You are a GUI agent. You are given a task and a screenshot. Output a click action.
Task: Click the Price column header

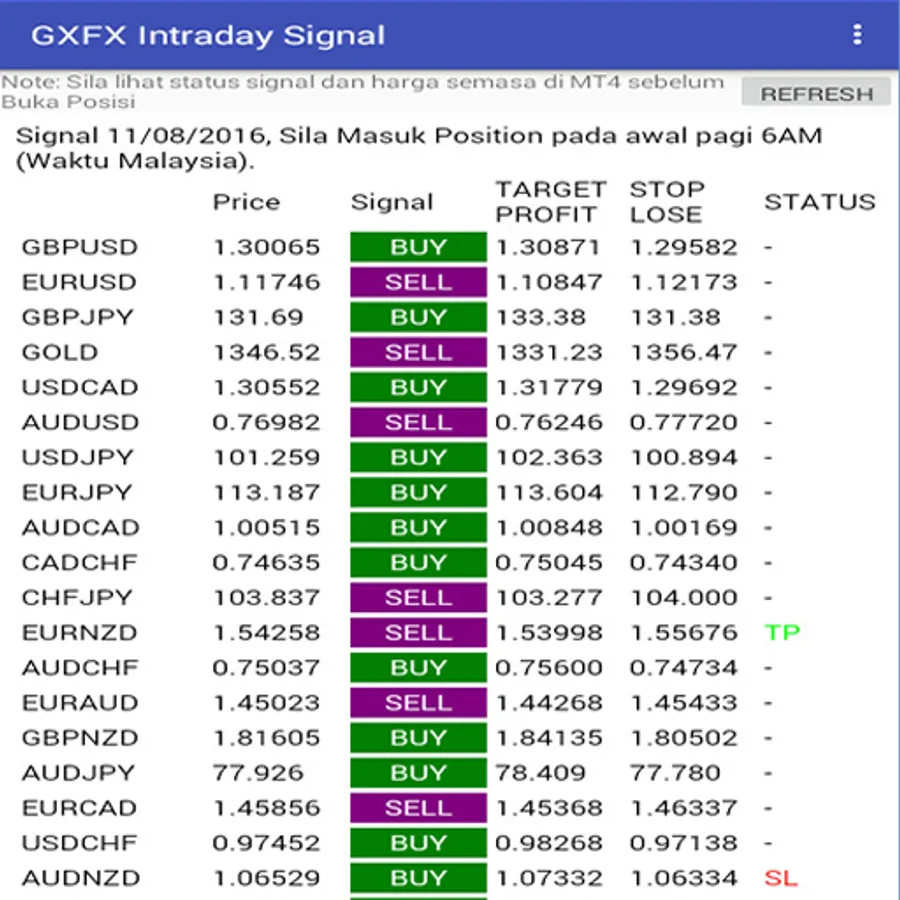[x=246, y=202]
